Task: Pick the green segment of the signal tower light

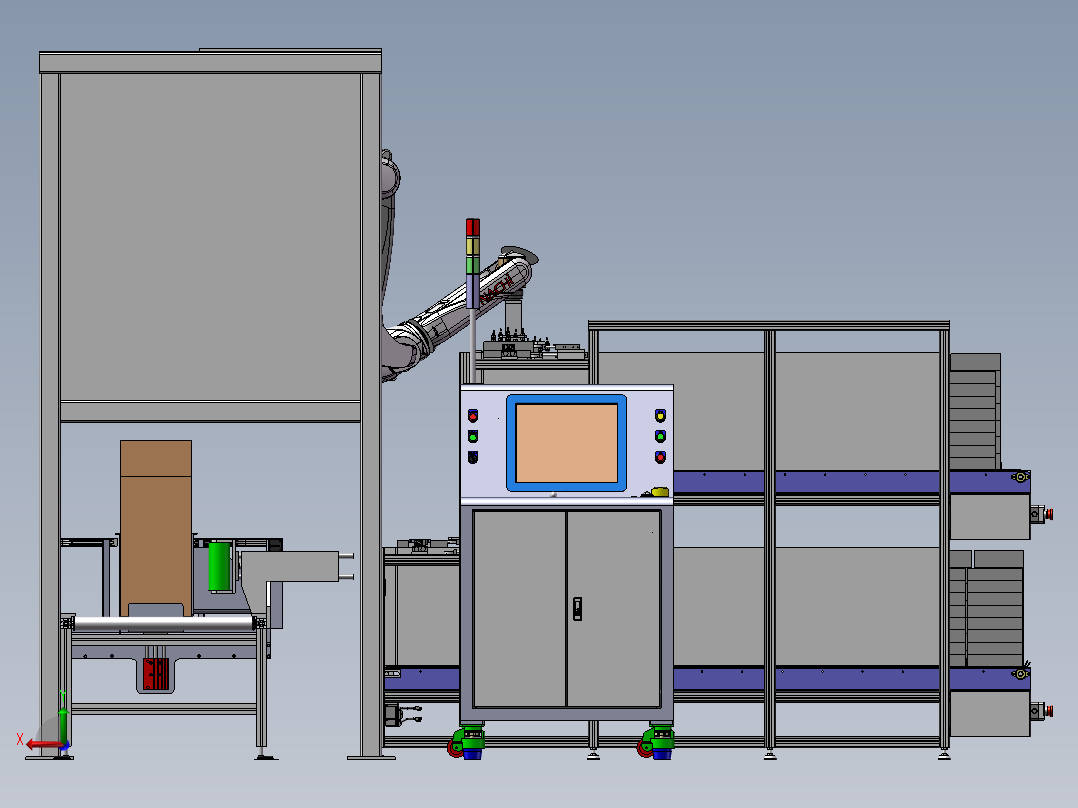Action: pyautogui.click(x=473, y=265)
